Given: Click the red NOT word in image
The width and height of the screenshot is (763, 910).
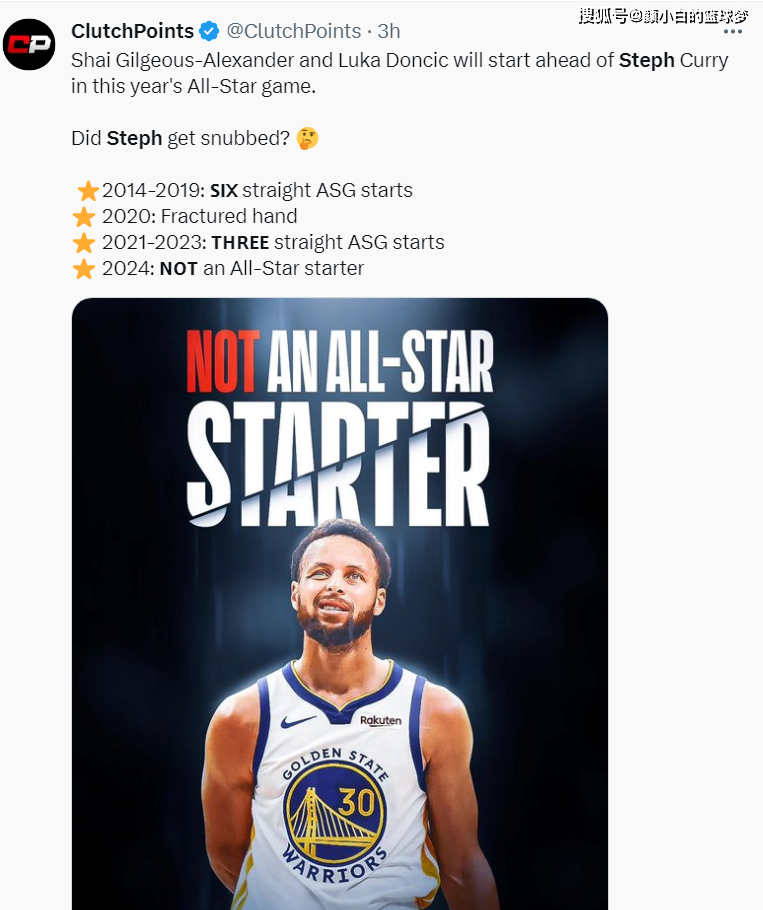Looking at the screenshot, I should pyautogui.click(x=223, y=361).
